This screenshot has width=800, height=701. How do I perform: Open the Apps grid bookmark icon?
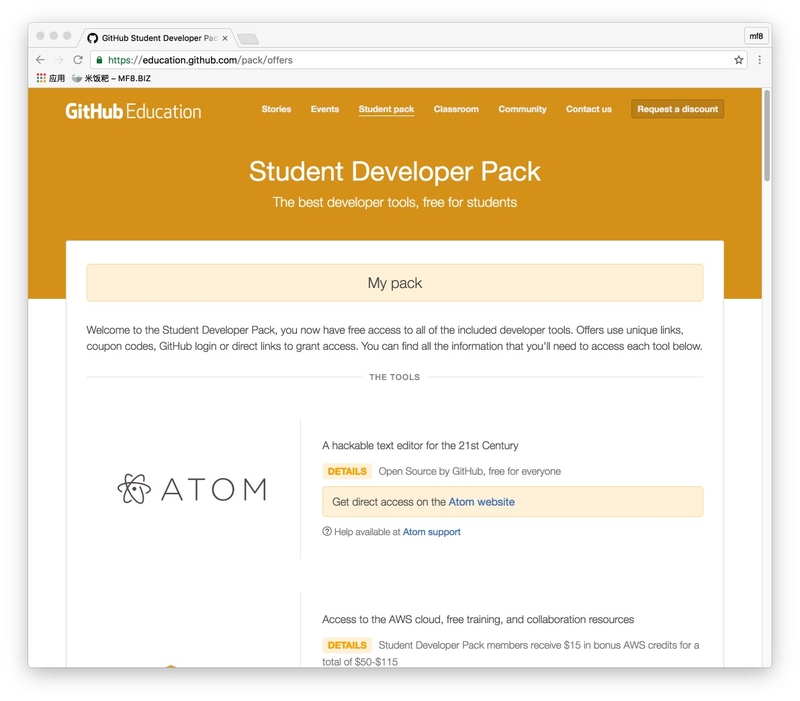click(x=41, y=78)
